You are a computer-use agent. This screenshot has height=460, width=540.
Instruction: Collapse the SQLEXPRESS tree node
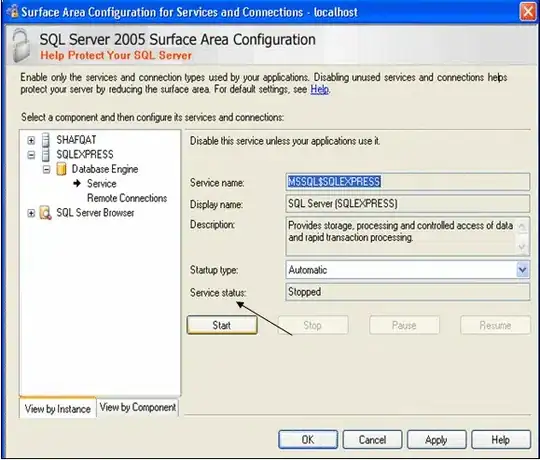pyautogui.click(x=31, y=155)
